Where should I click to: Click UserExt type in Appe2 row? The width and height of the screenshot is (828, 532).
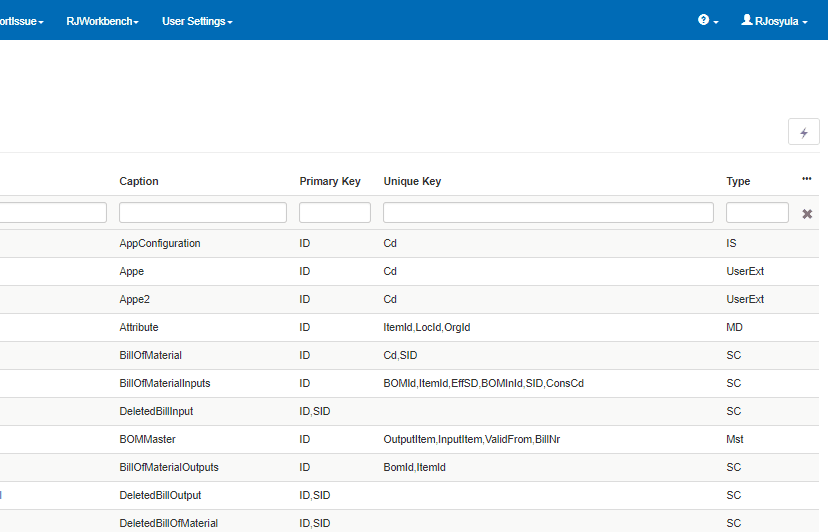[745, 300]
